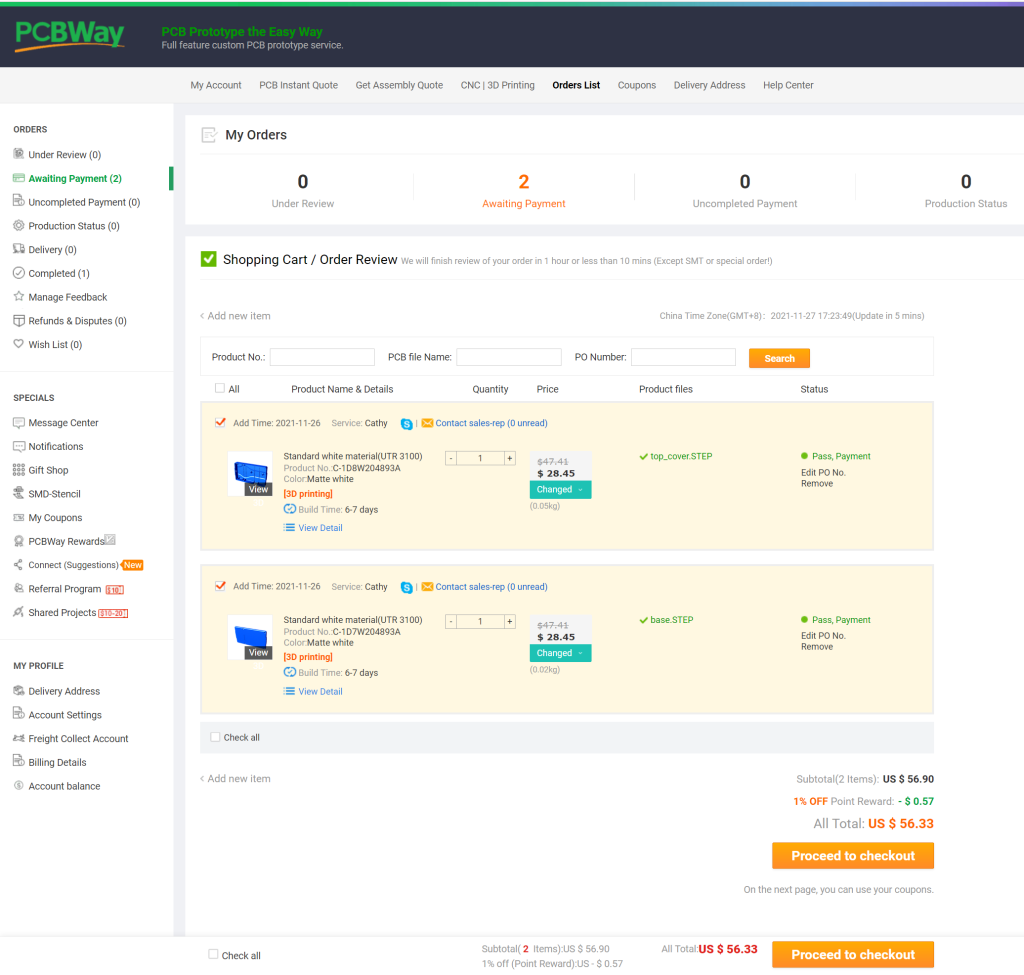Open CNC | 3D Printing menu
The image size is (1024, 975).
498,85
